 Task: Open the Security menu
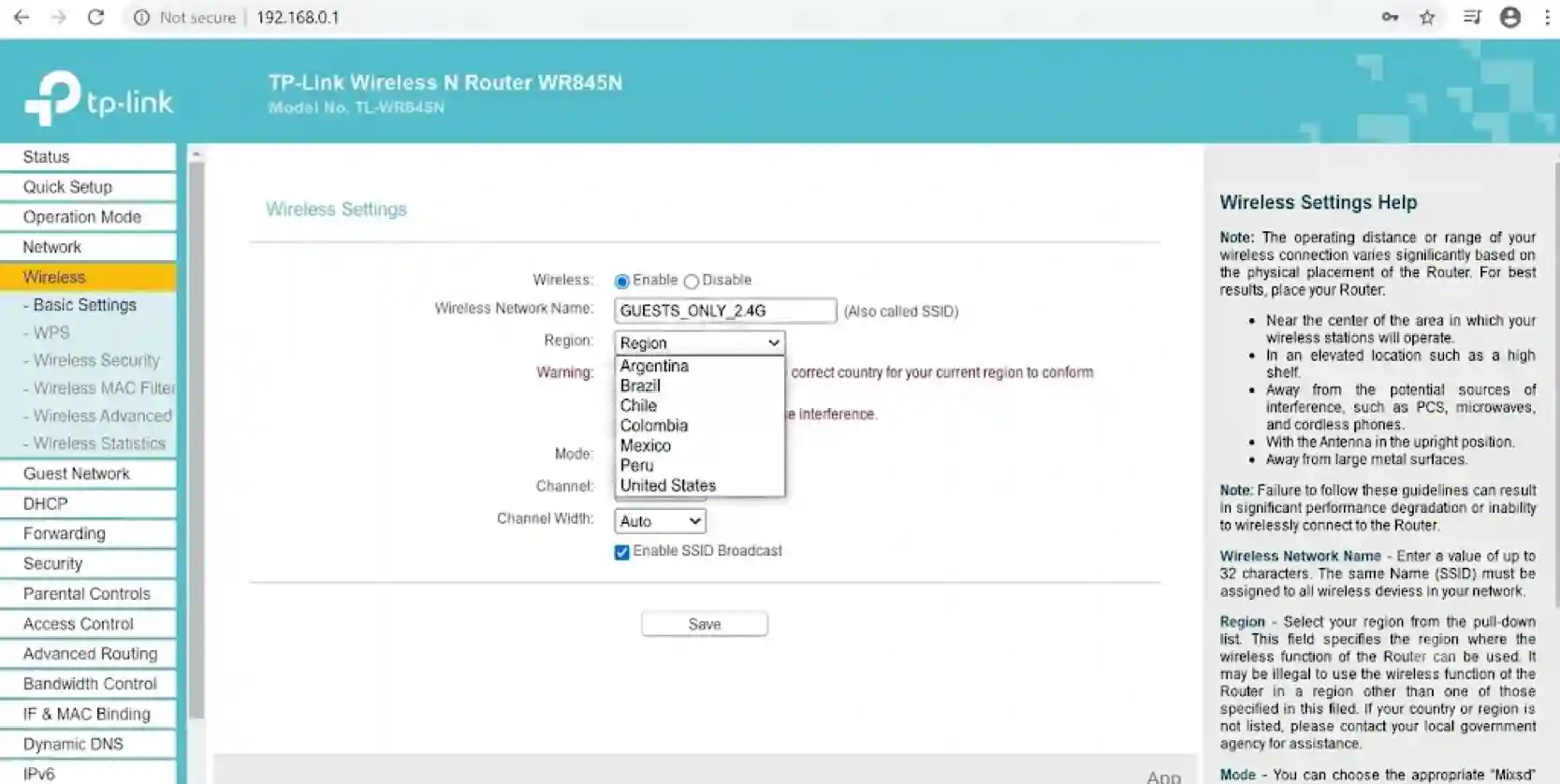[88, 563]
